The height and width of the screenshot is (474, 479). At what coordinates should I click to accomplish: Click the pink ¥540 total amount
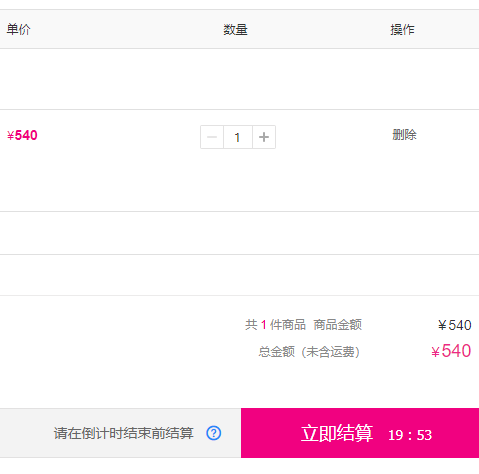pyautogui.click(x=451, y=351)
